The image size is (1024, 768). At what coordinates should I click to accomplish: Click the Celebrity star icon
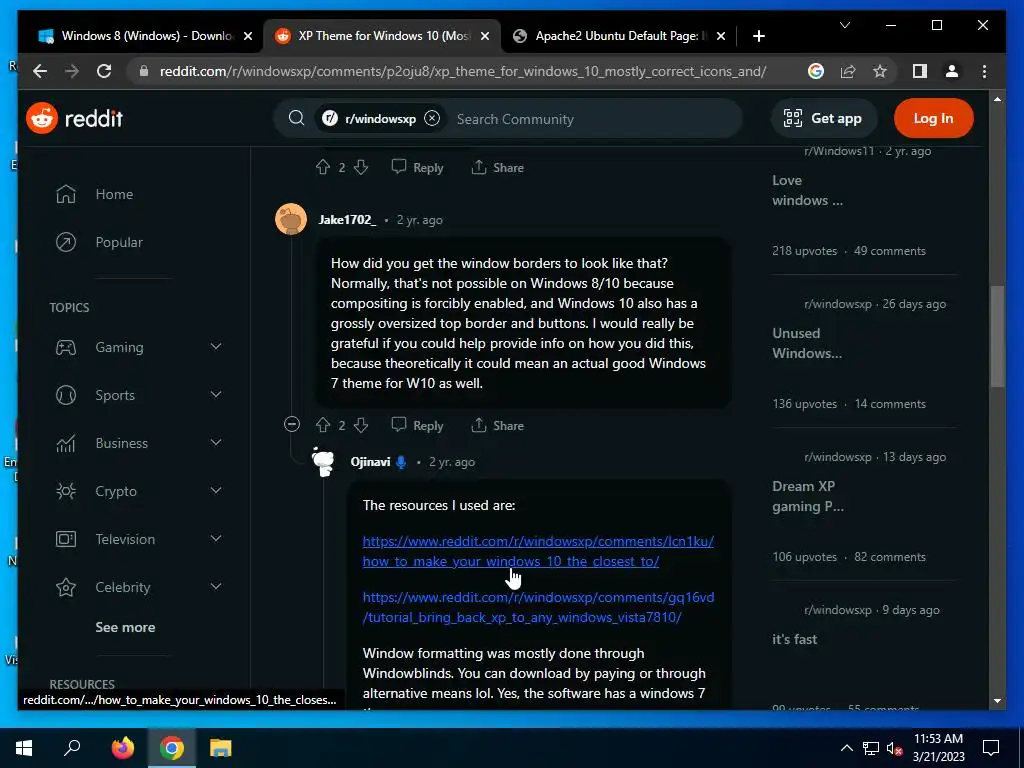[x=65, y=587]
